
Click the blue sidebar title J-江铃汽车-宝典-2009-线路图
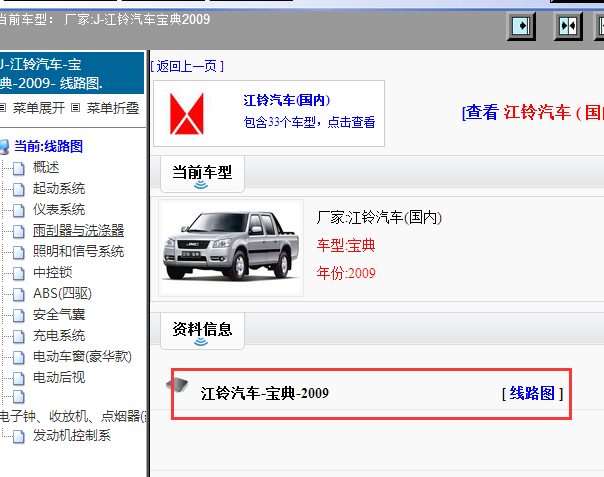(72, 73)
